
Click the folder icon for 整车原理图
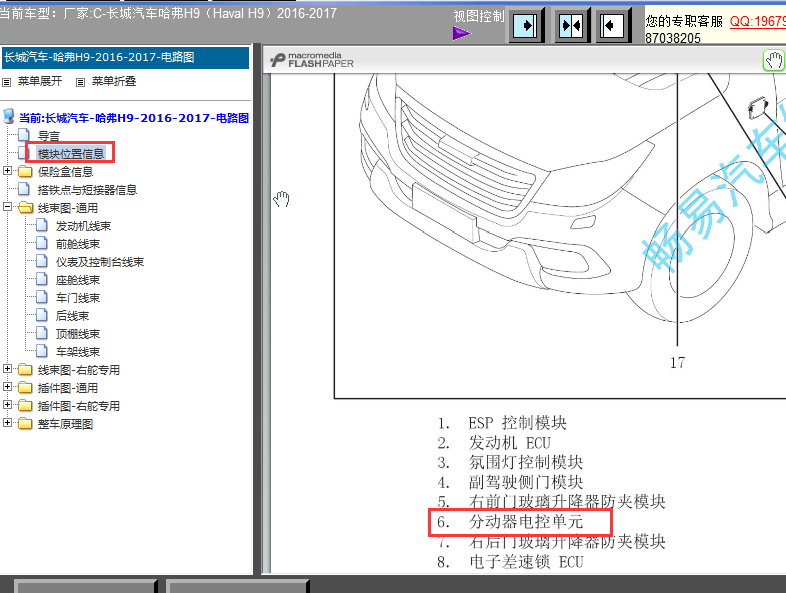coord(25,424)
